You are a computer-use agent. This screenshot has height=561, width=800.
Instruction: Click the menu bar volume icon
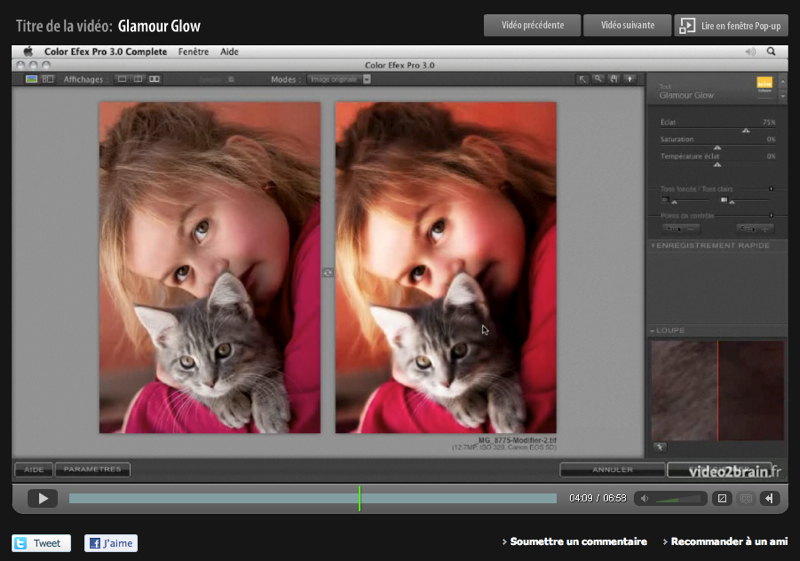tap(750, 52)
